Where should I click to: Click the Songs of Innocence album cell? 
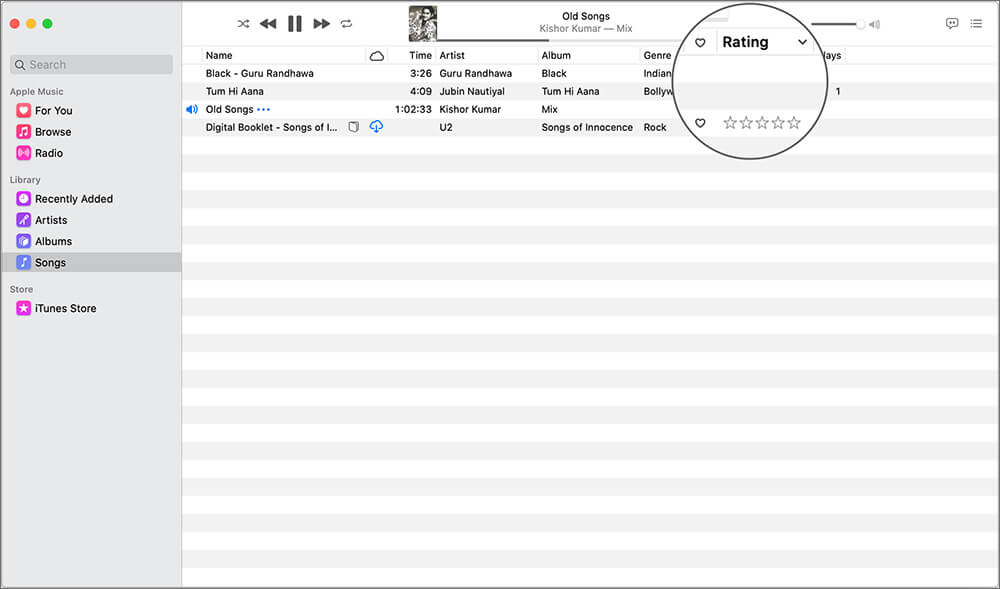[x=587, y=127]
